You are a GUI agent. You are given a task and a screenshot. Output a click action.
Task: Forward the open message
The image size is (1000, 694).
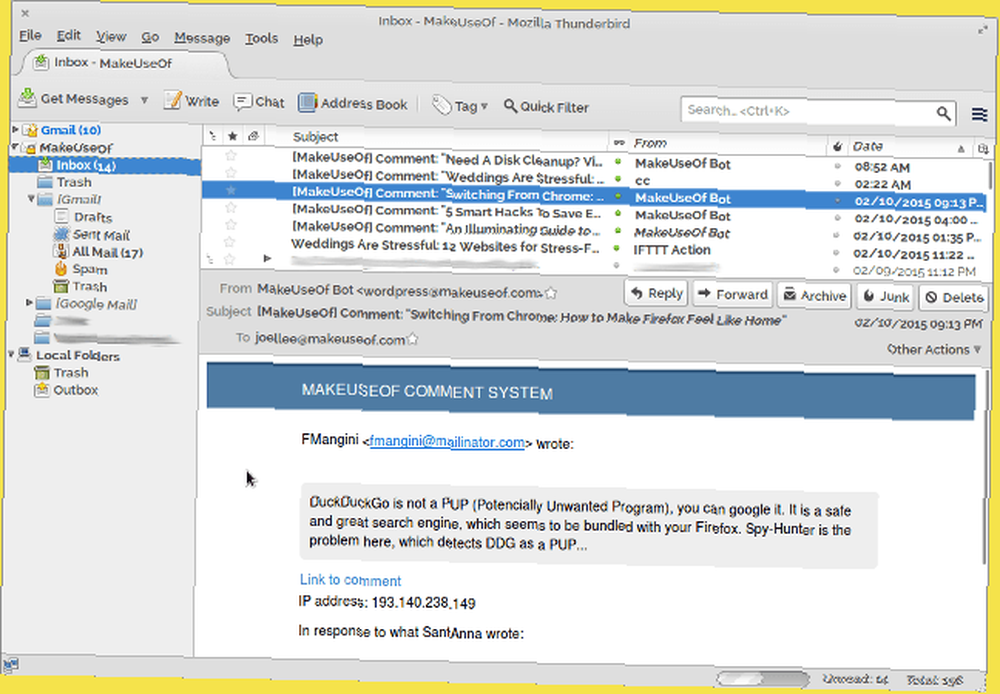[733, 294]
